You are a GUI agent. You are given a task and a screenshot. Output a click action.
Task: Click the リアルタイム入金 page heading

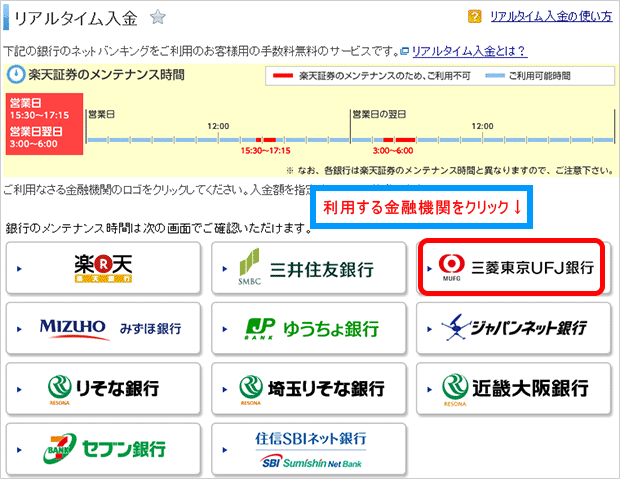click(76, 18)
